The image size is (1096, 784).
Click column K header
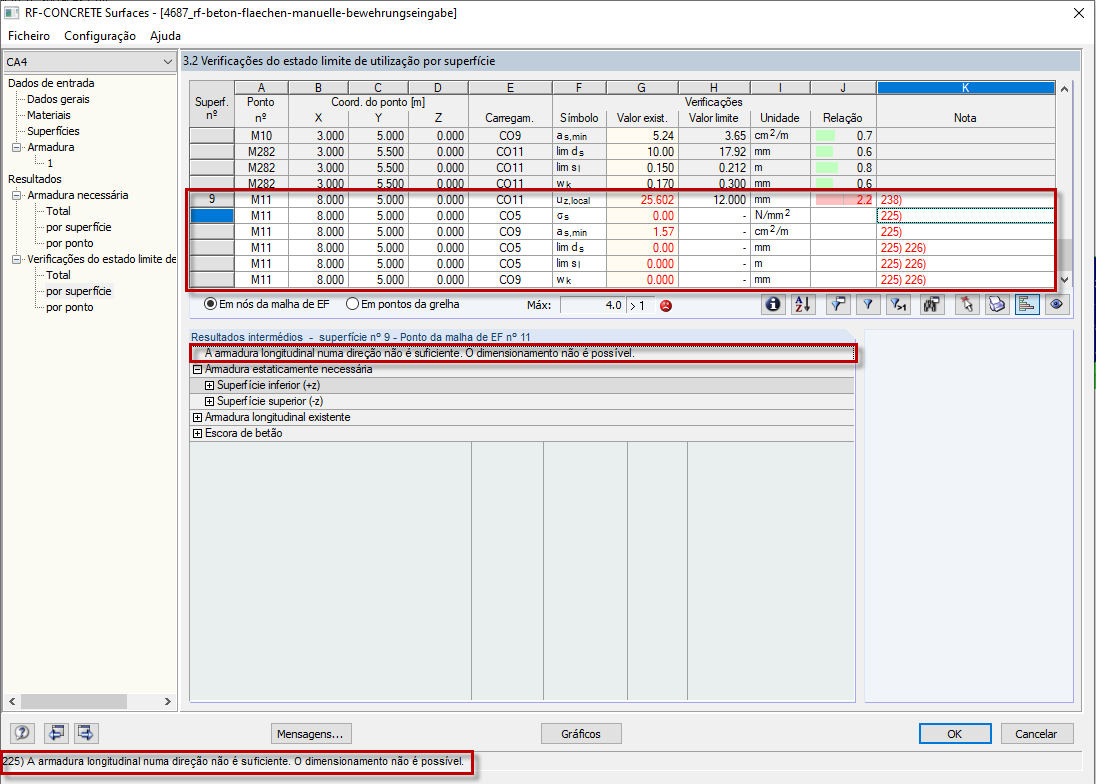pyautogui.click(x=965, y=88)
